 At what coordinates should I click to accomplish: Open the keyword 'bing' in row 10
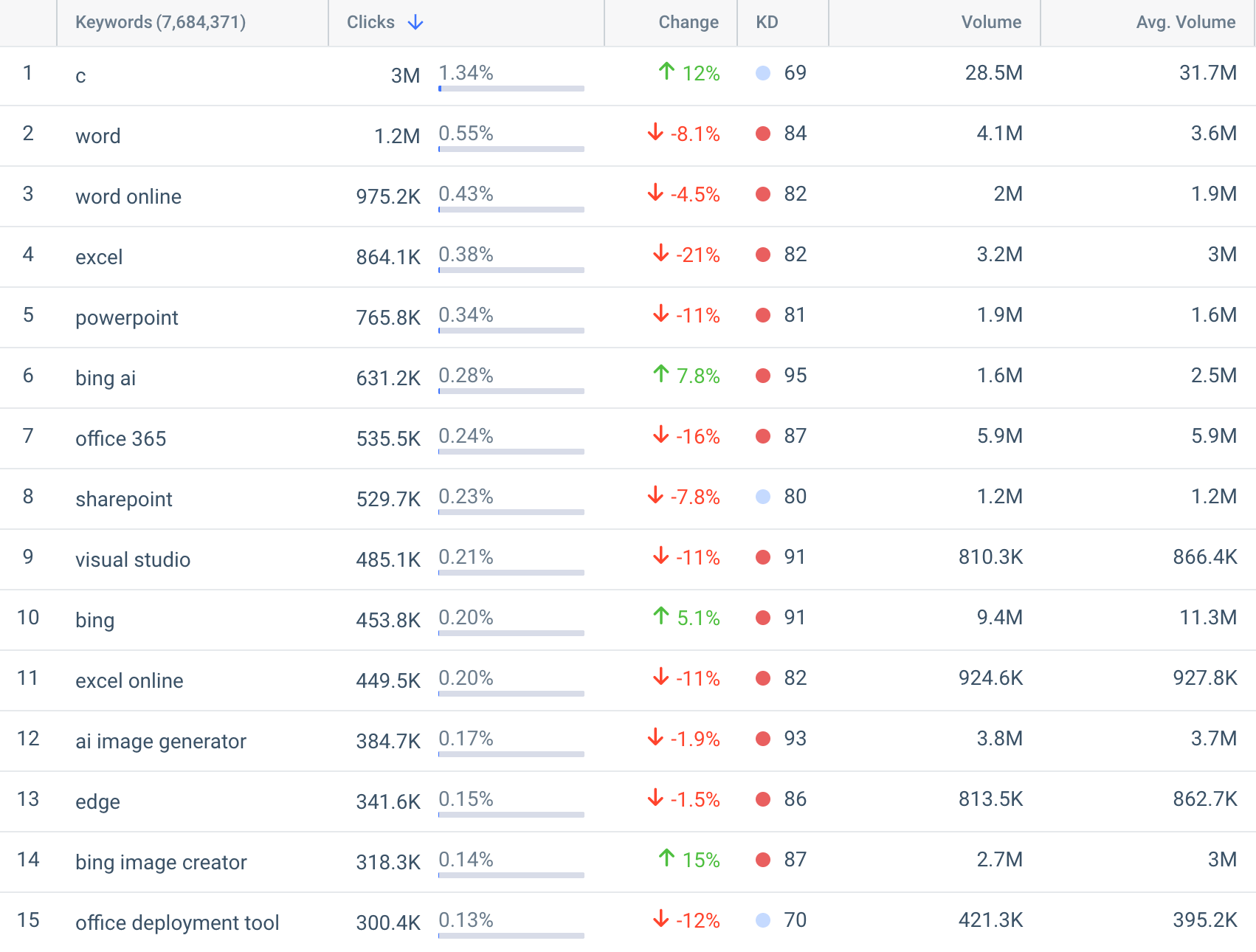(95, 620)
